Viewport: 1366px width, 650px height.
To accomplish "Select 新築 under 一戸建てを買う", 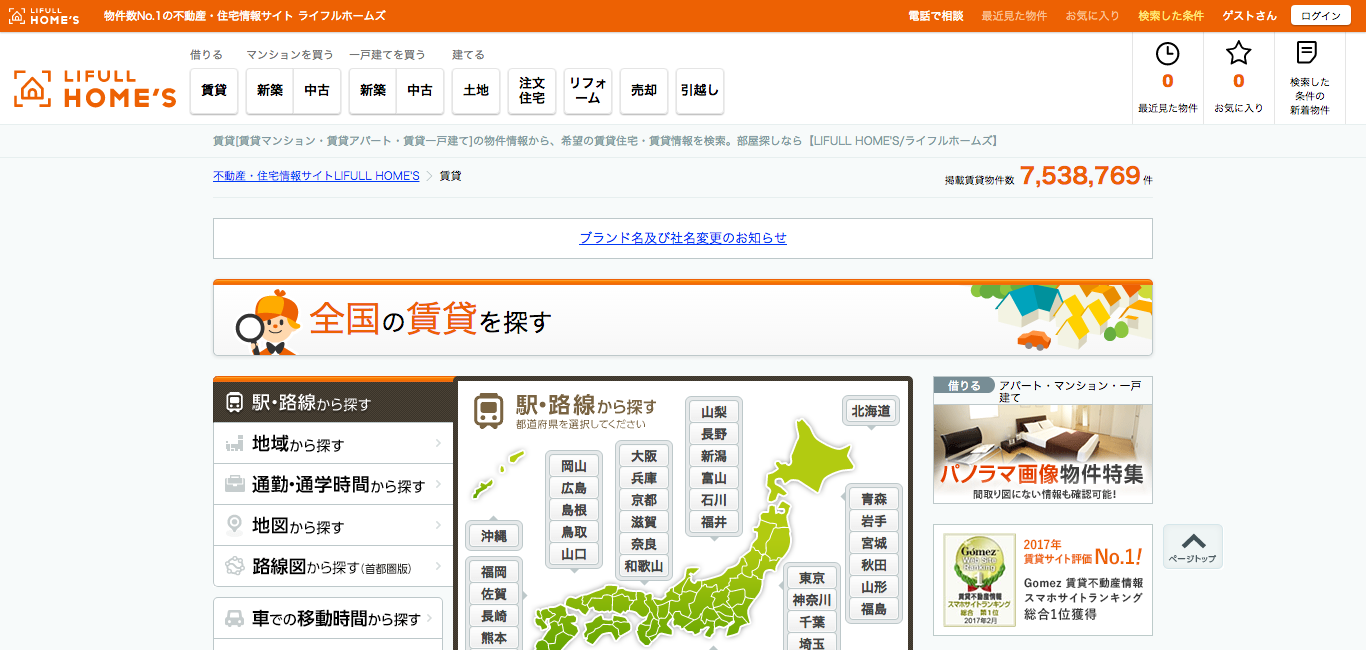I will tap(373, 90).
